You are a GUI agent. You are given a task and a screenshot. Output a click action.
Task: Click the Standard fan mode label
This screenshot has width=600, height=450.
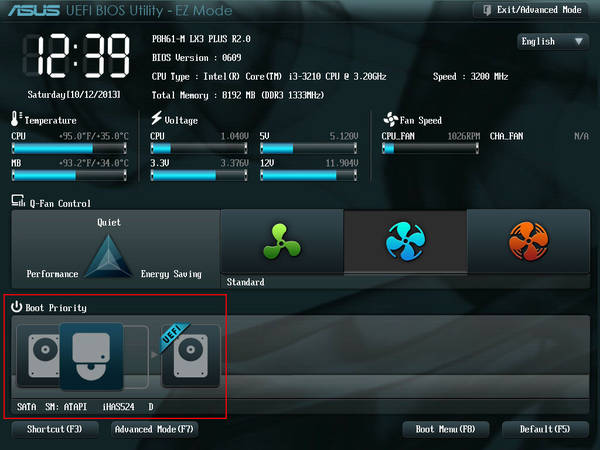tap(245, 282)
